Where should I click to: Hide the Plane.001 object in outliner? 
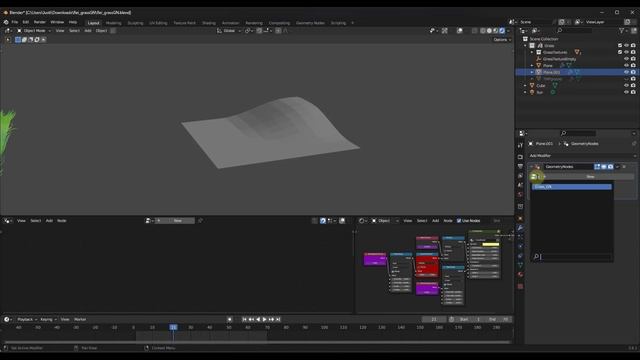pos(626,72)
